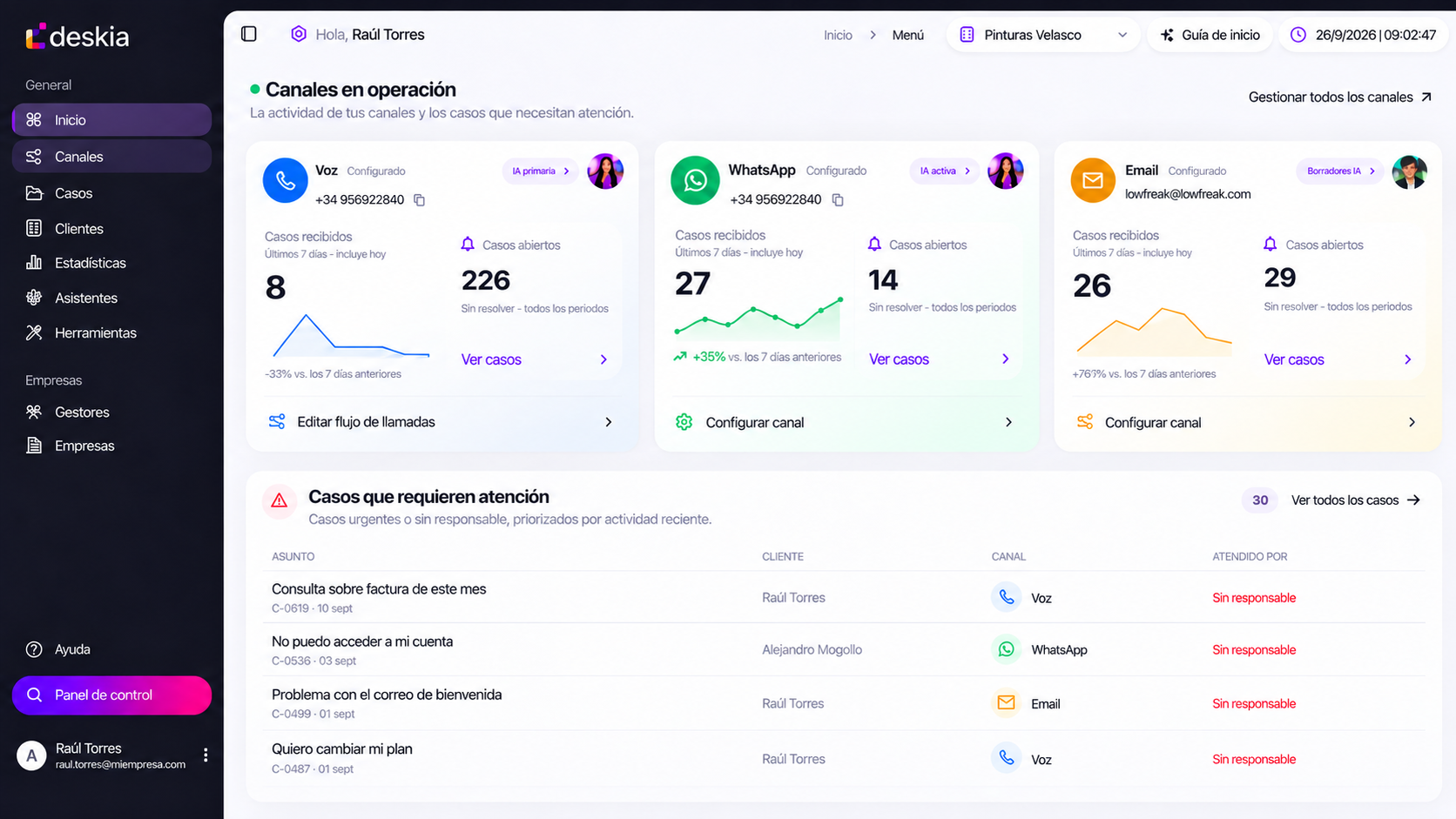Expand the IA activa badge on WhatsApp
1456x819 pixels.
(x=945, y=171)
